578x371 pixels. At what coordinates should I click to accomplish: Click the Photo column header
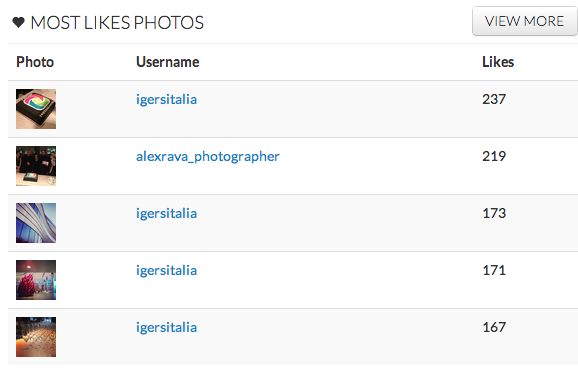pos(35,62)
